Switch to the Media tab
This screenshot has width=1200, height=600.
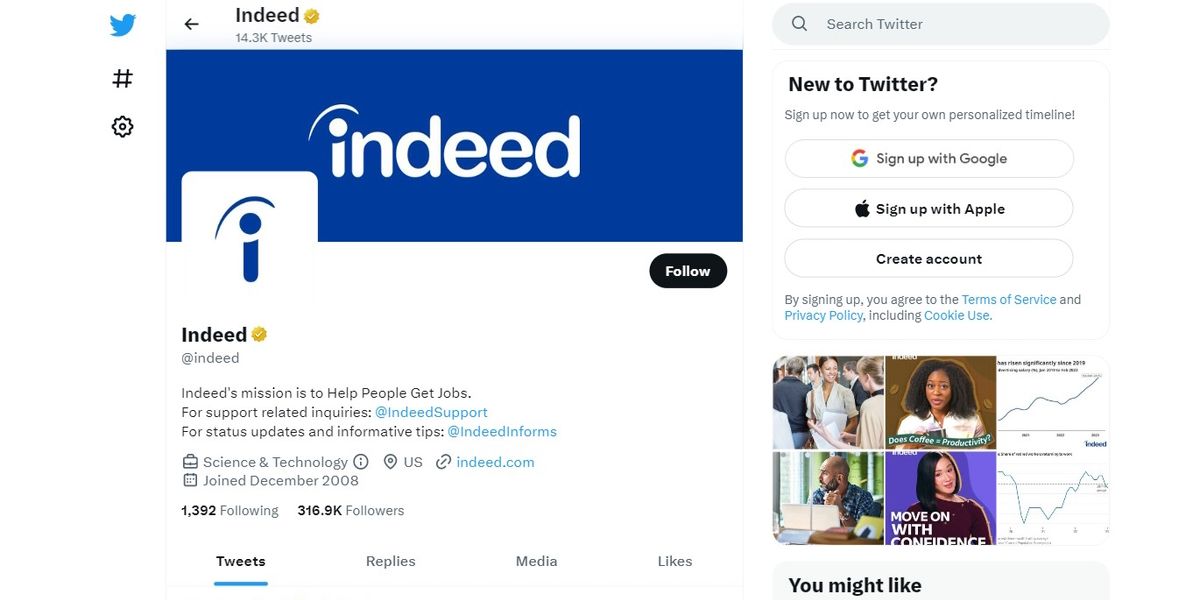pos(536,561)
